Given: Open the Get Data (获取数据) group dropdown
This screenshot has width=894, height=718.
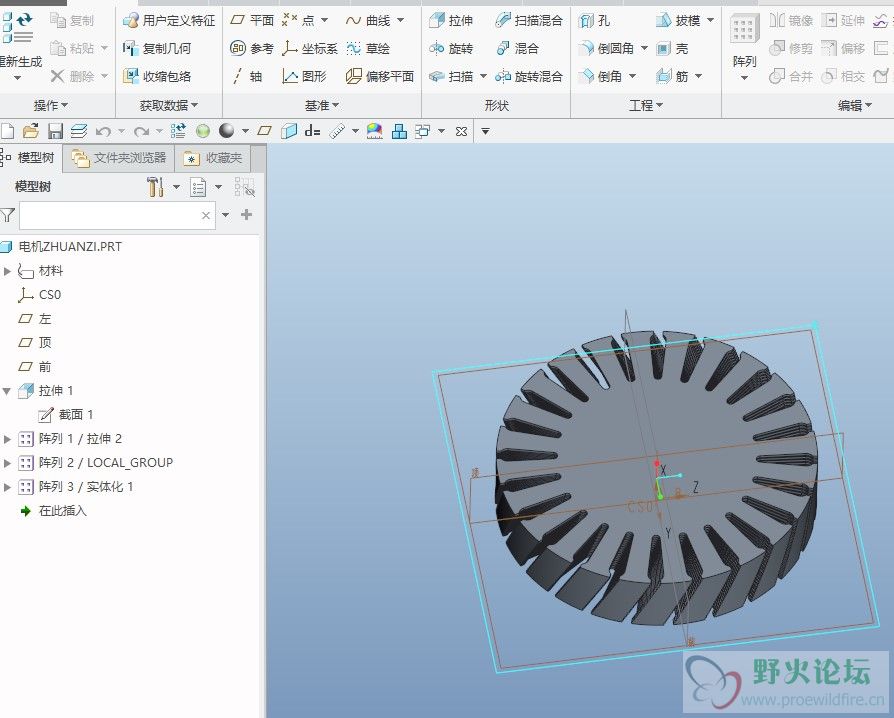Looking at the screenshot, I should click(169, 106).
